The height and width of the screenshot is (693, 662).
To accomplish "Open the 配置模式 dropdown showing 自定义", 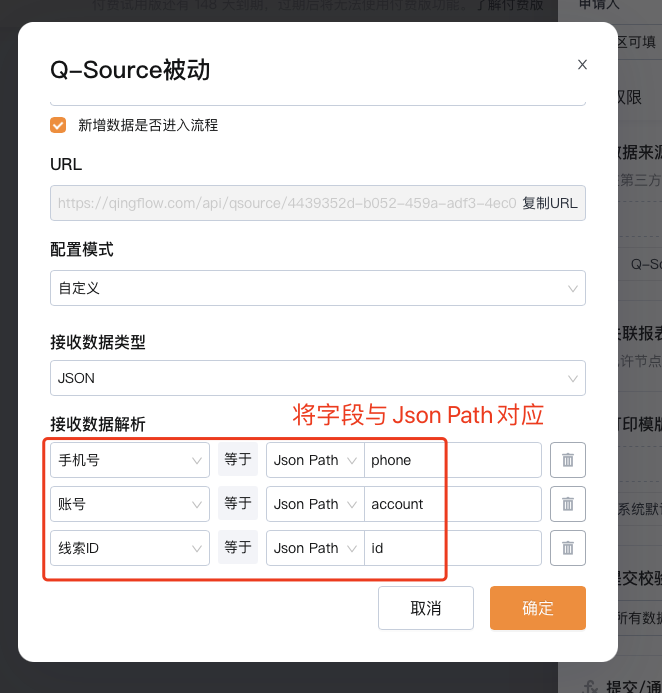I will [318, 288].
